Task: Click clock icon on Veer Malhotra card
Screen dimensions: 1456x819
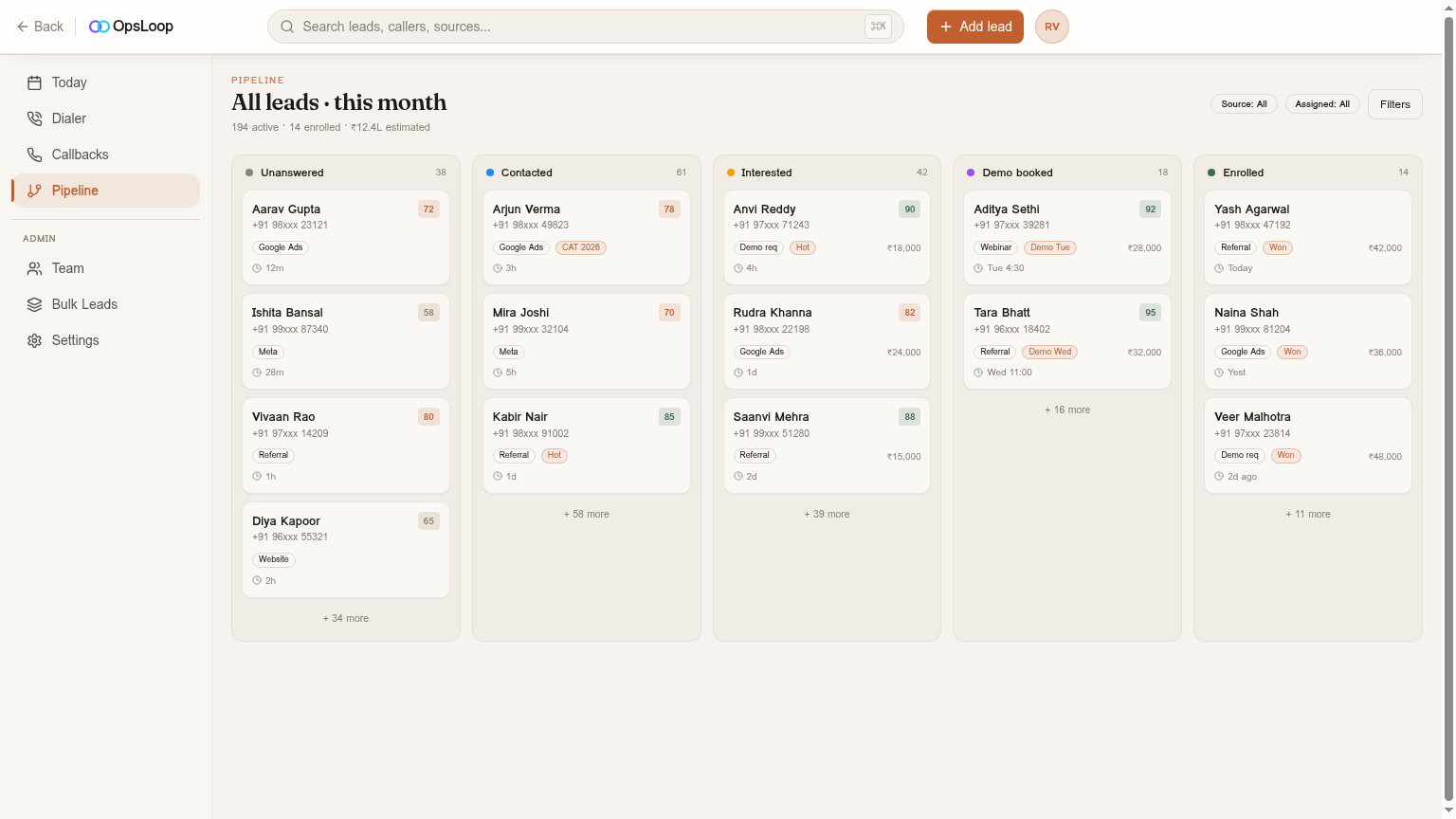Action: [x=1219, y=477]
